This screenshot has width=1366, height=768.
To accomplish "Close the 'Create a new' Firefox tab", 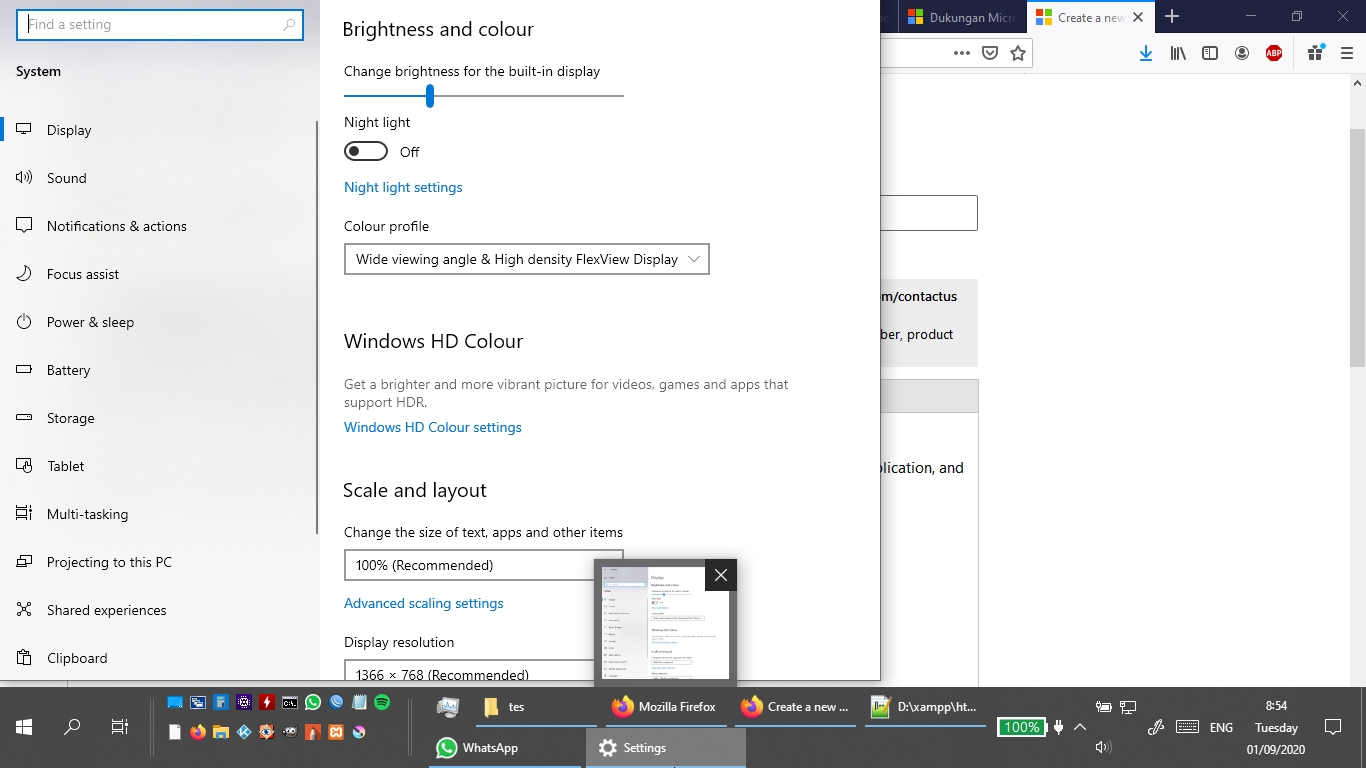I will pyautogui.click(x=1138, y=17).
